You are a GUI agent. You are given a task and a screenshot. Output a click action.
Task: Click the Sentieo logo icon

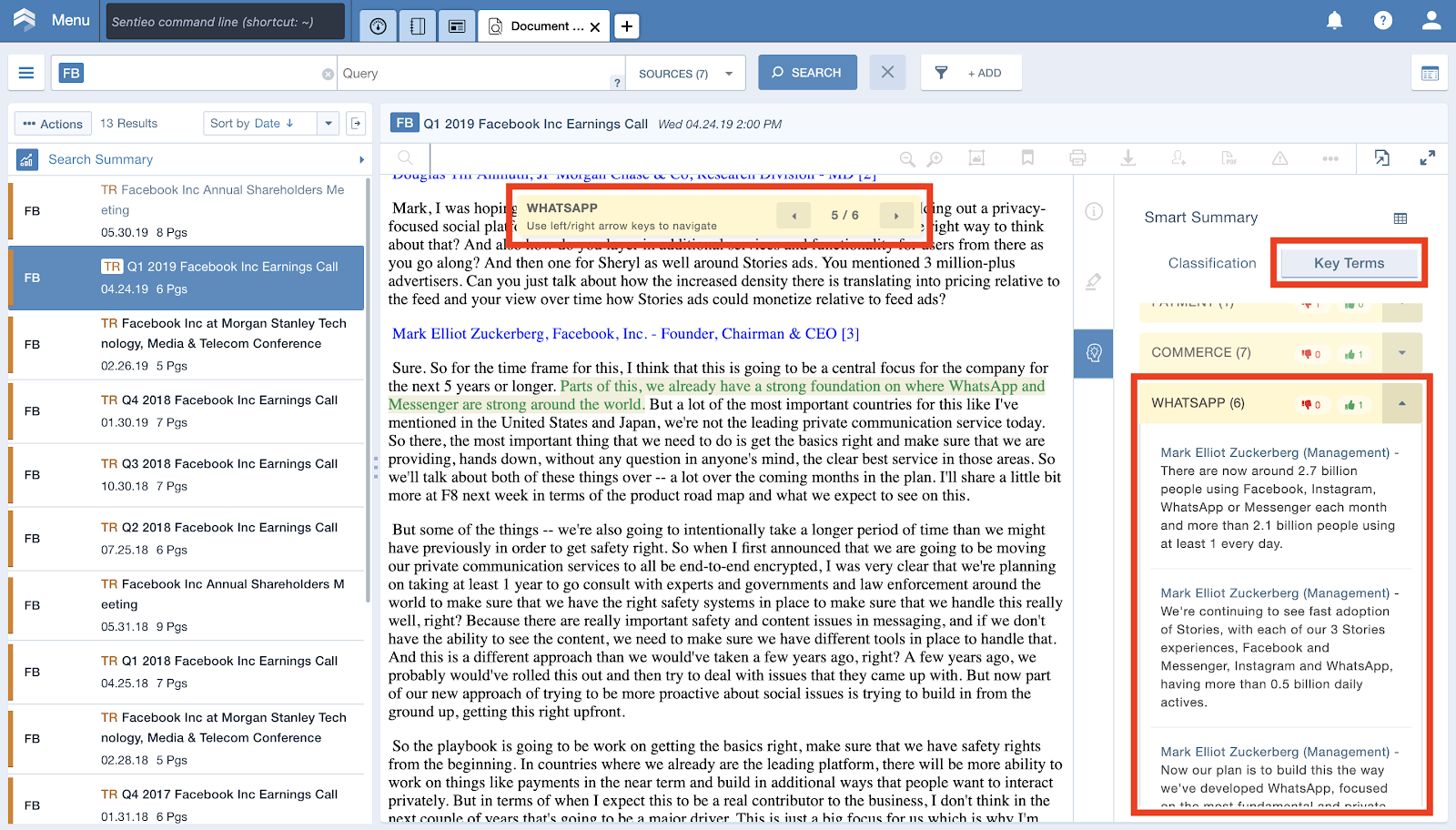point(25,19)
